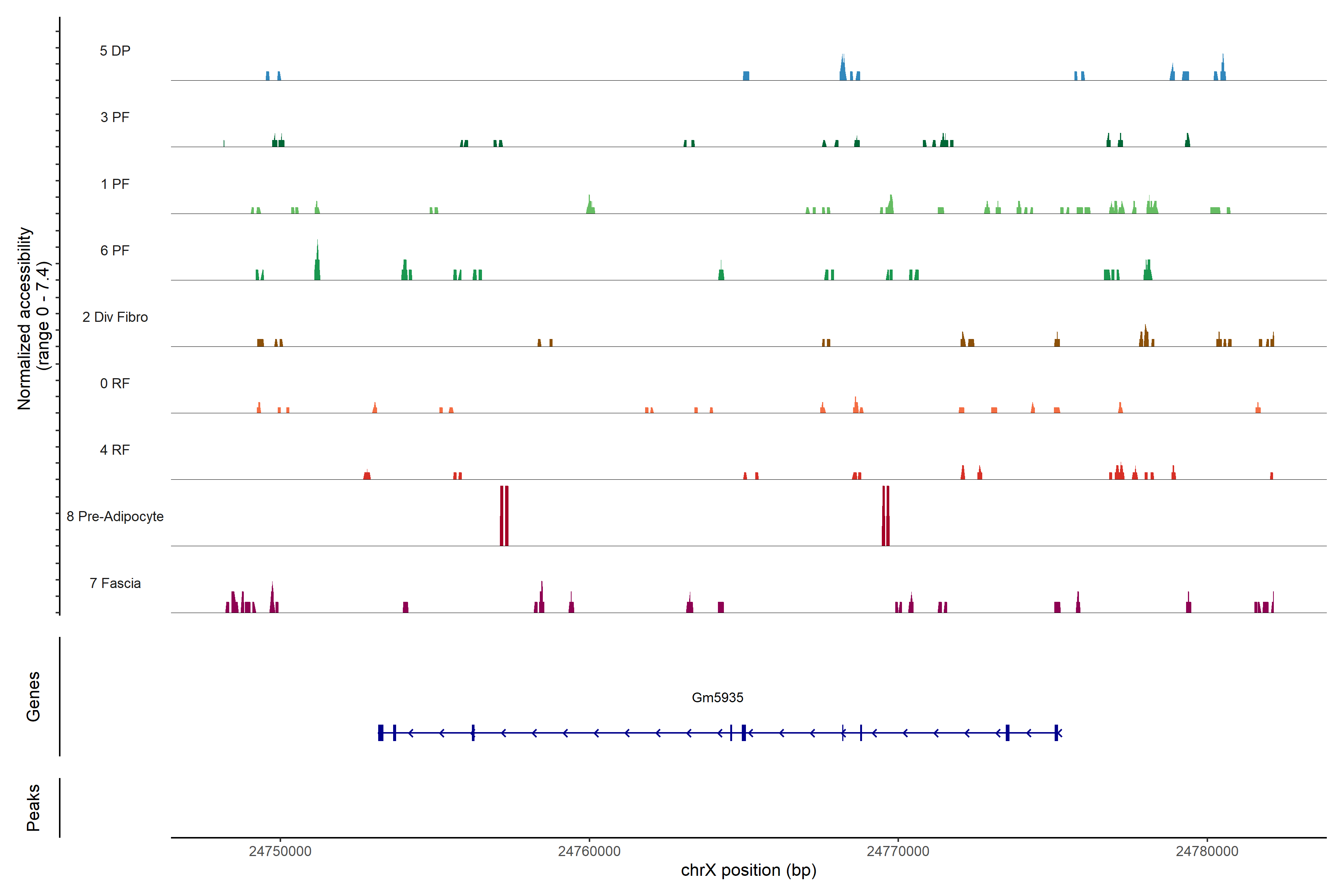The width and height of the screenshot is (1344, 896).
Task: Click the 6 PF track label
Action: (115, 250)
